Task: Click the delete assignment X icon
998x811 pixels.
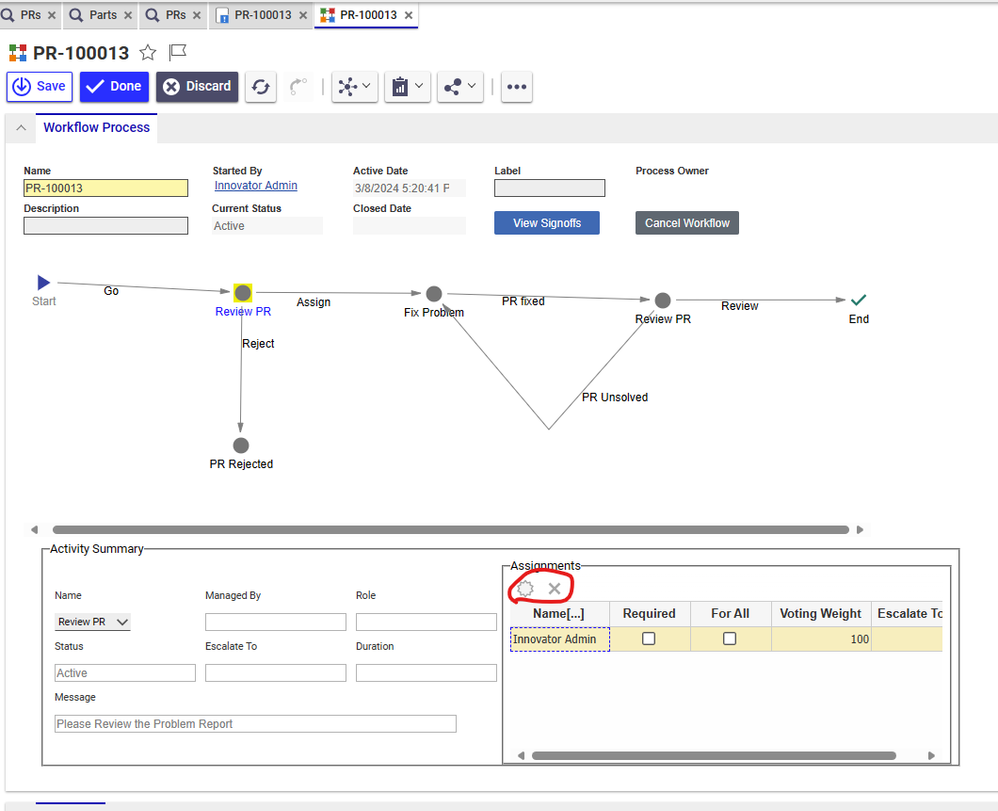Action: pos(554,588)
